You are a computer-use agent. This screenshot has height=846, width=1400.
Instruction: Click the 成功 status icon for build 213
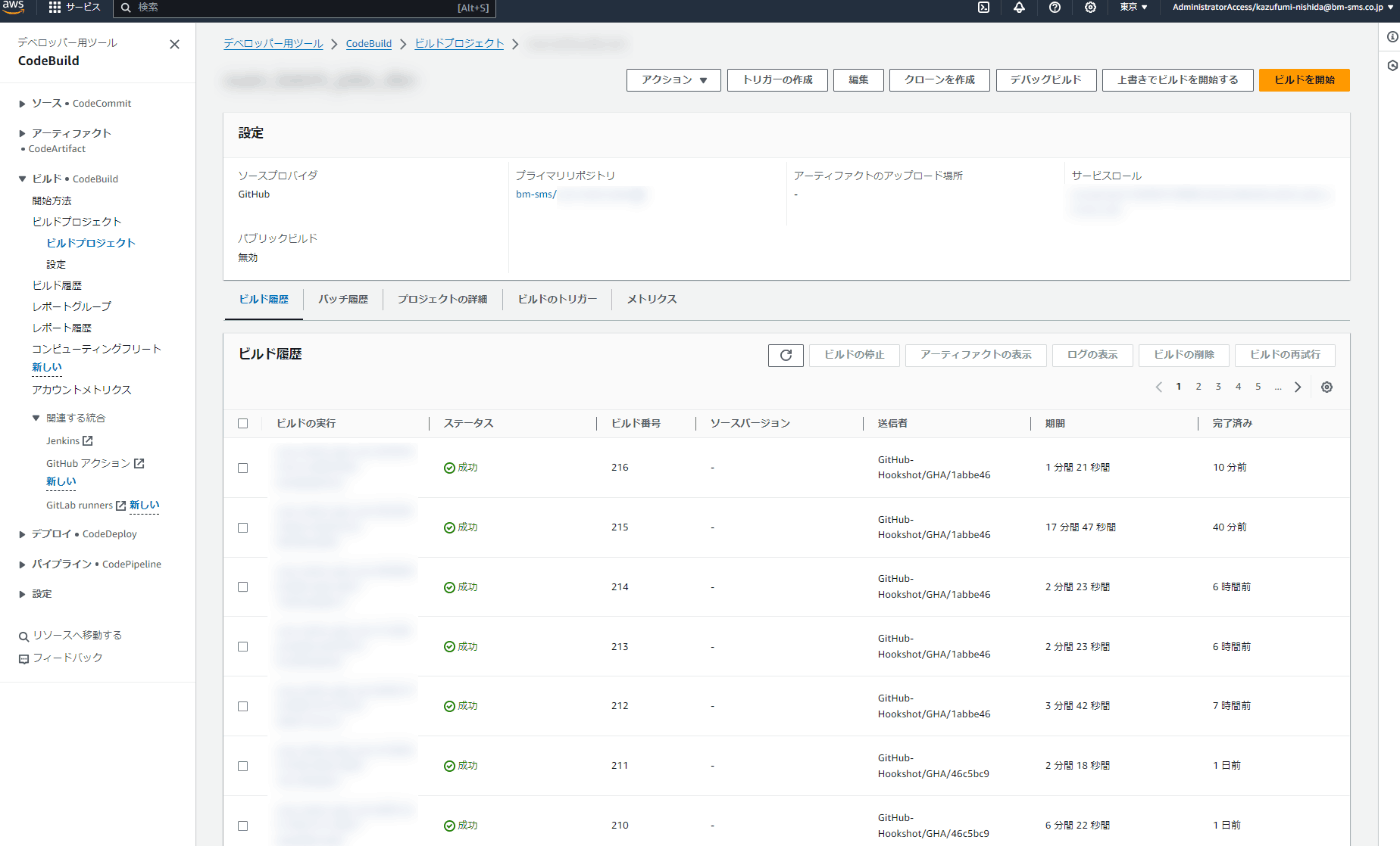pos(450,647)
